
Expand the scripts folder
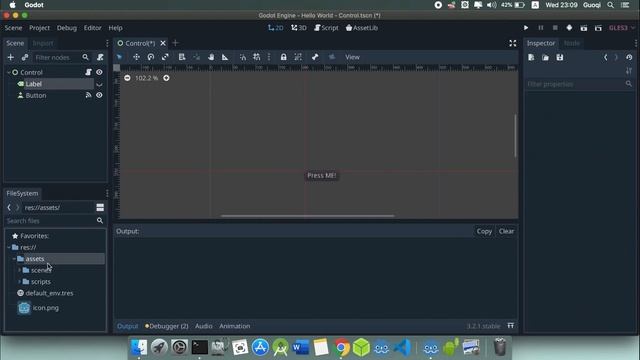point(20,282)
